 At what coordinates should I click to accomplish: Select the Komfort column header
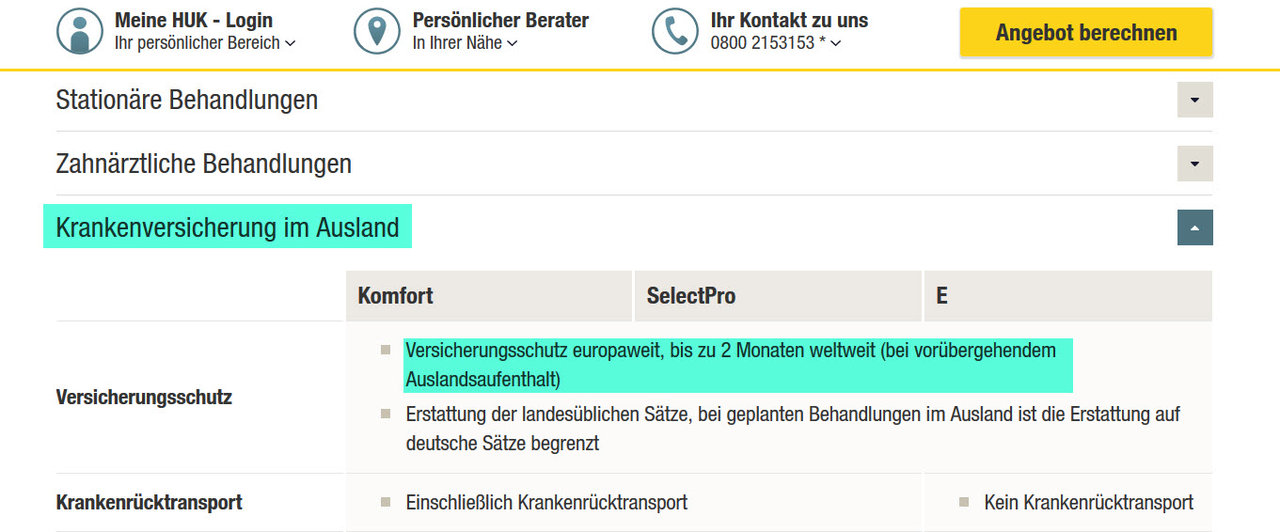pyautogui.click(x=395, y=296)
